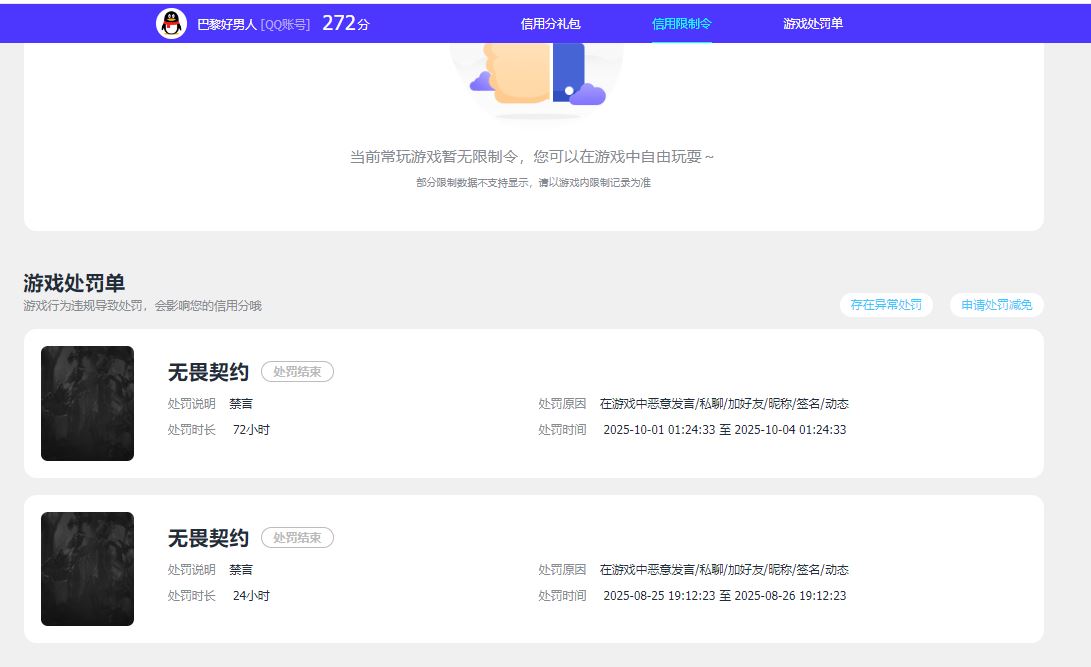Click the 处罚结束 badge on the first record
Image resolution: width=1091 pixels, height=667 pixels.
point(297,372)
